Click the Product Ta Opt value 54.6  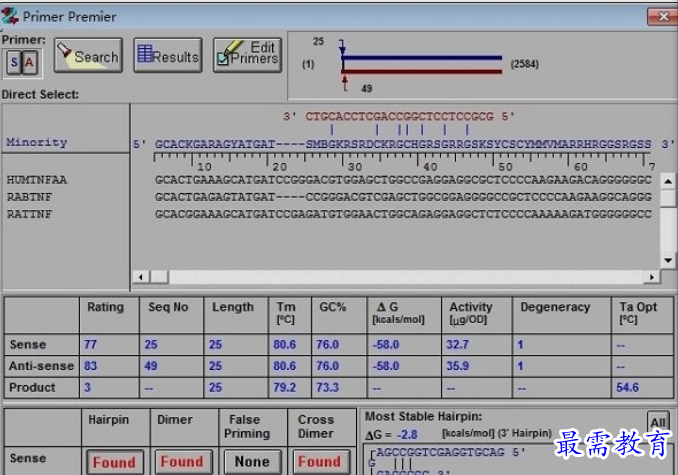[627, 387]
